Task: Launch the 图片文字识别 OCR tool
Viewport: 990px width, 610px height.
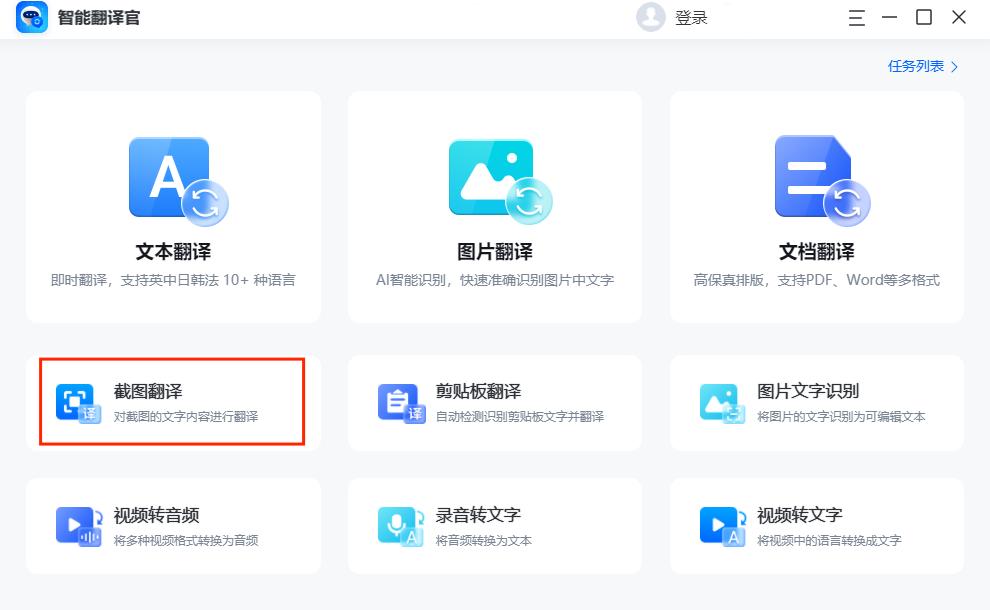Action: tap(817, 403)
